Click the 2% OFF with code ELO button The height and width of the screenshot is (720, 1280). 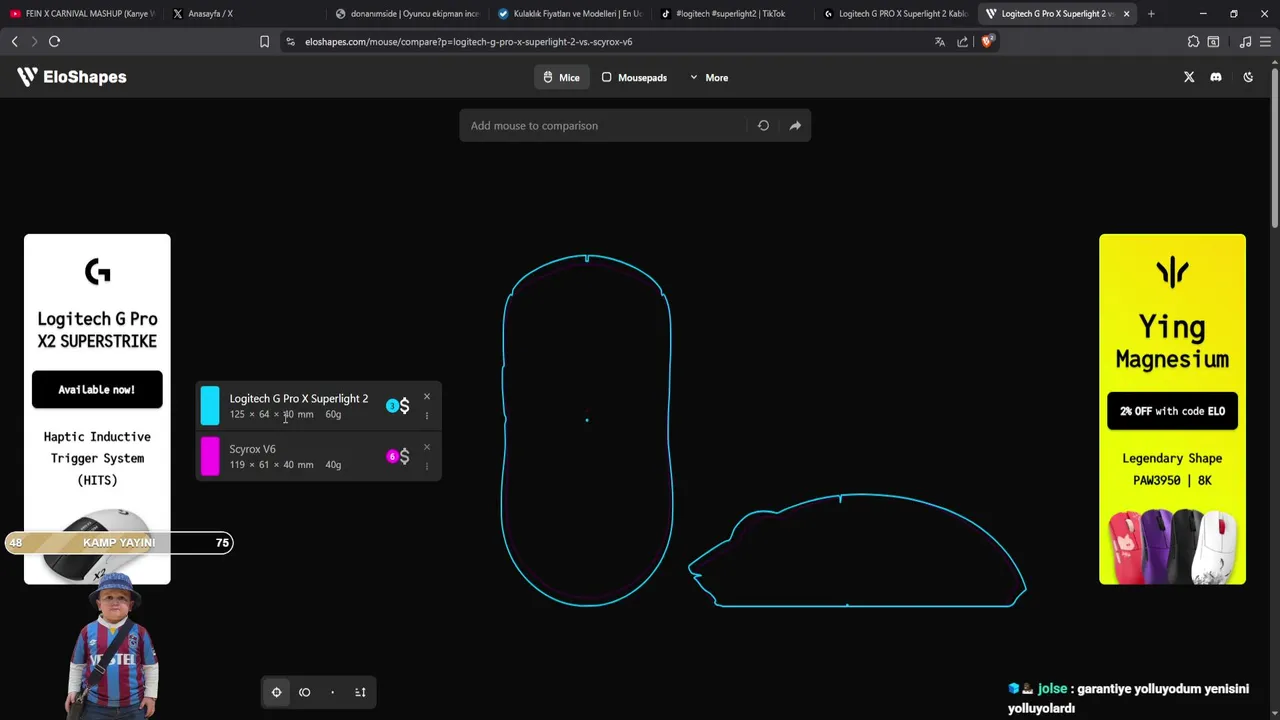[x=1172, y=411]
